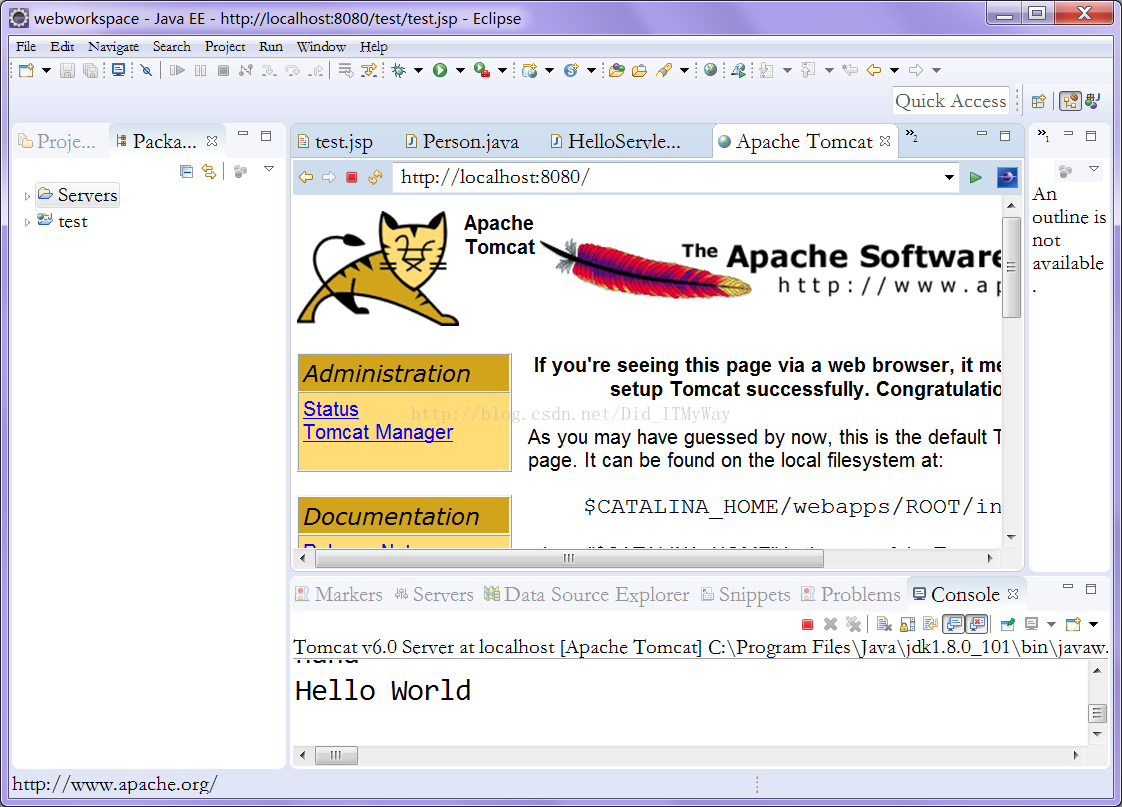Switch to the Person.java editor tab

click(x=462, y=142)
